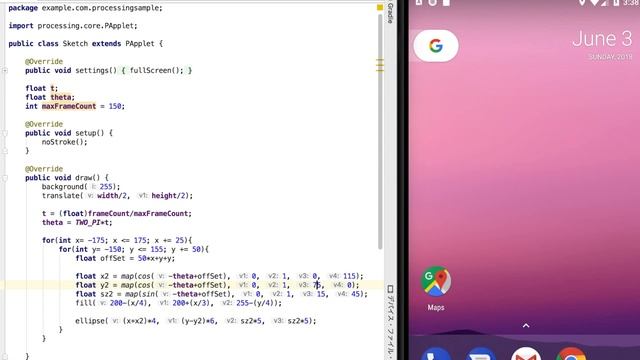The width and height of the screenshot is (640, 360).
Task: Click the TWO_PI constant
Action: coord(89,222)
